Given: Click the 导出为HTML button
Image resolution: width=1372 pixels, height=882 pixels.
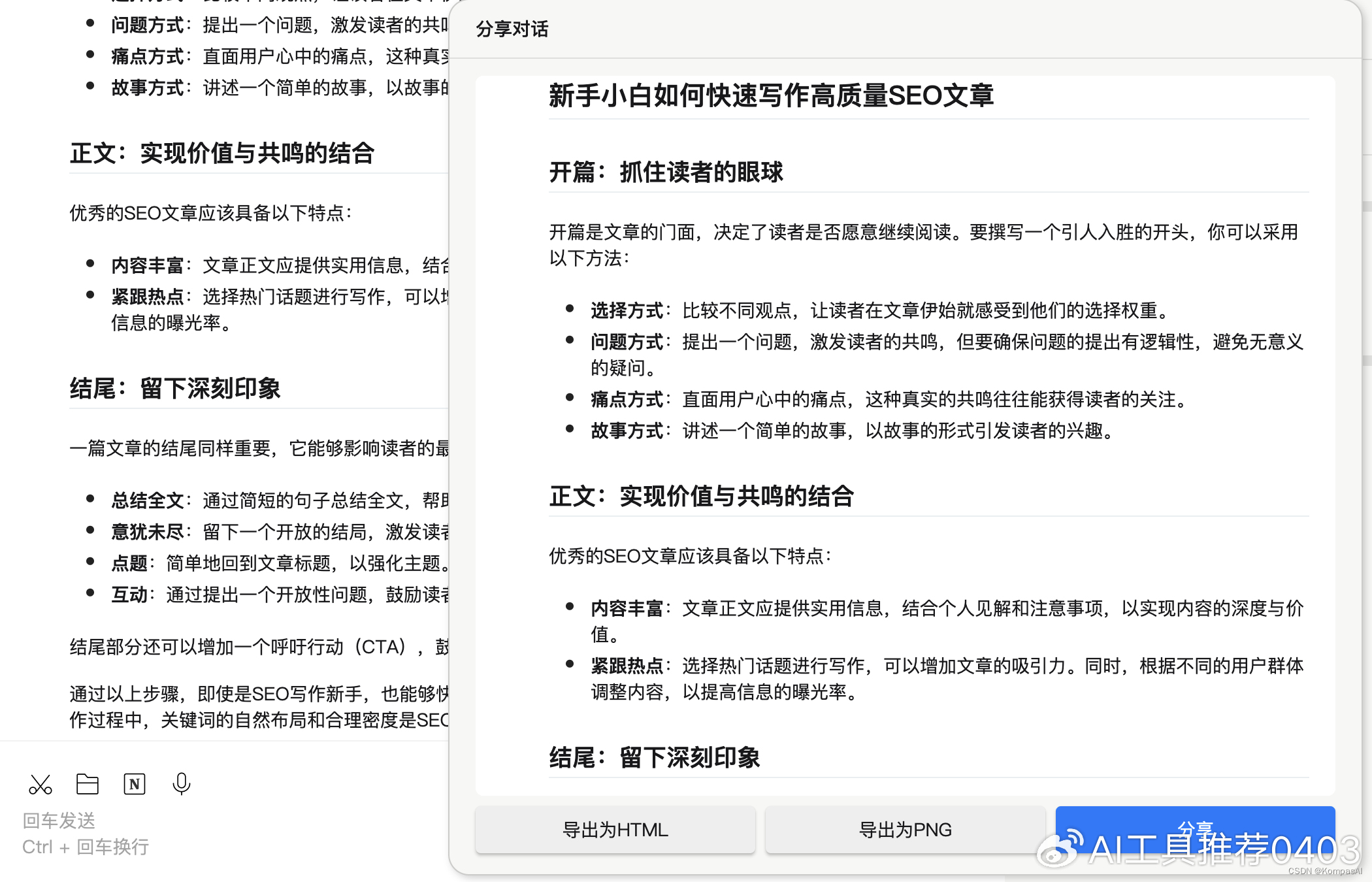Looking at the screenshot, I should click(x=615, y=830).
